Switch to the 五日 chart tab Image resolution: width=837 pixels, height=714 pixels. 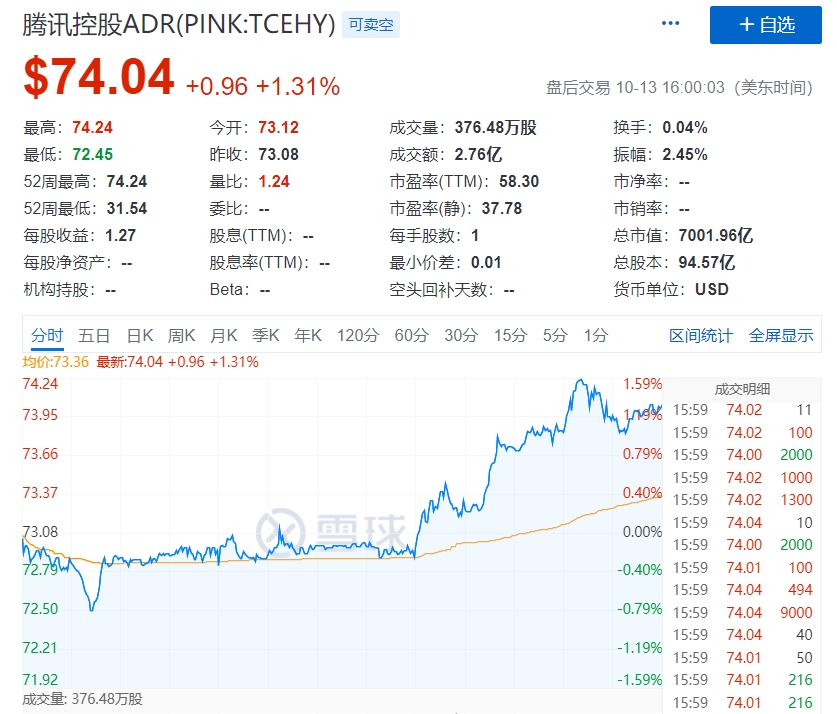(94, 335)
